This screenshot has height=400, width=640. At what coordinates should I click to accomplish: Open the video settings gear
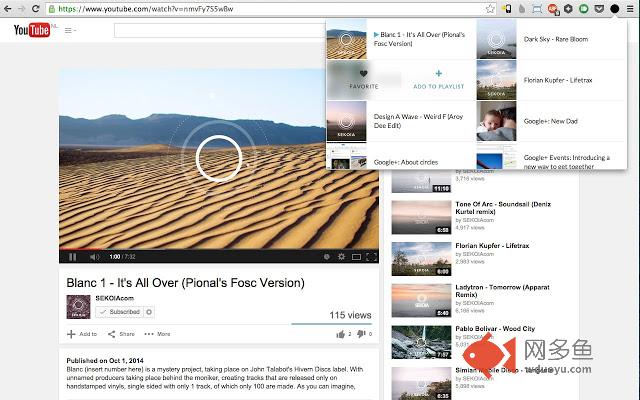pos(341,257)
